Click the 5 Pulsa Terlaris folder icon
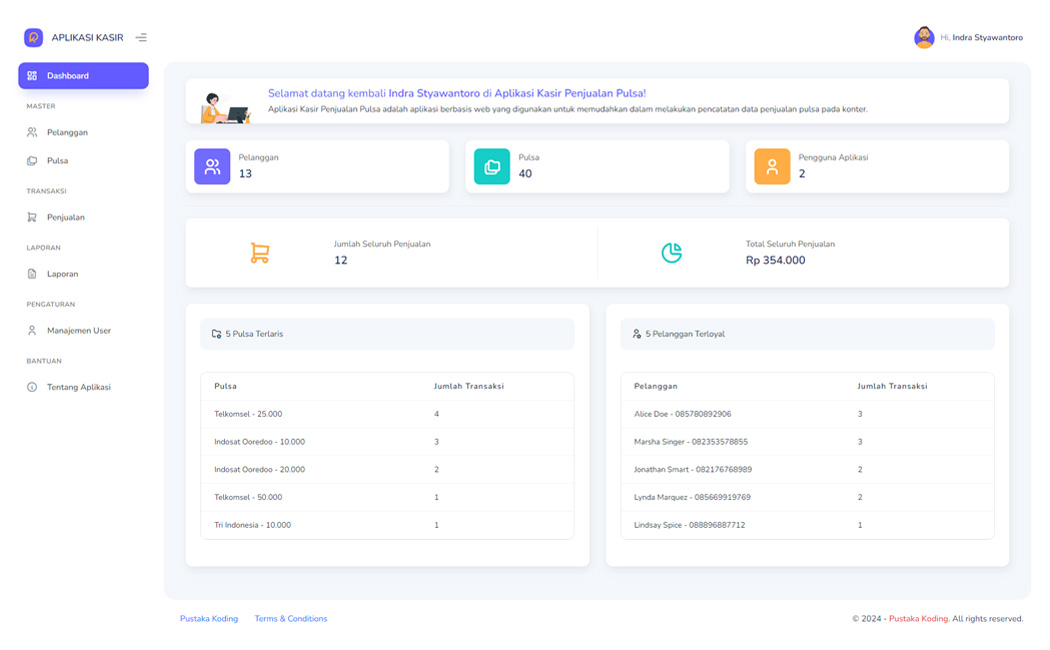1050x650 pixels. pos(217,334)
